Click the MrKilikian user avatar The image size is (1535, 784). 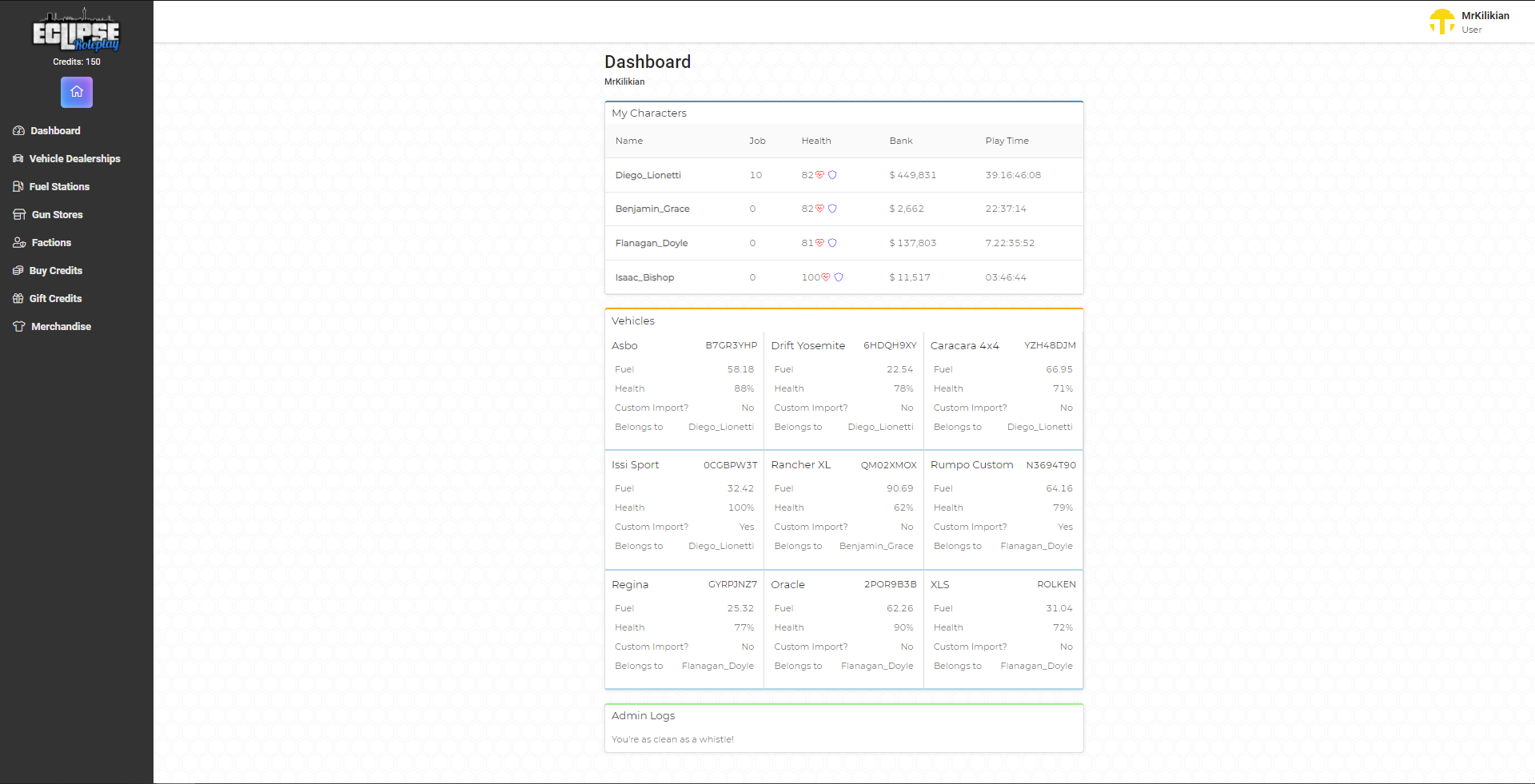point(1442,22)
